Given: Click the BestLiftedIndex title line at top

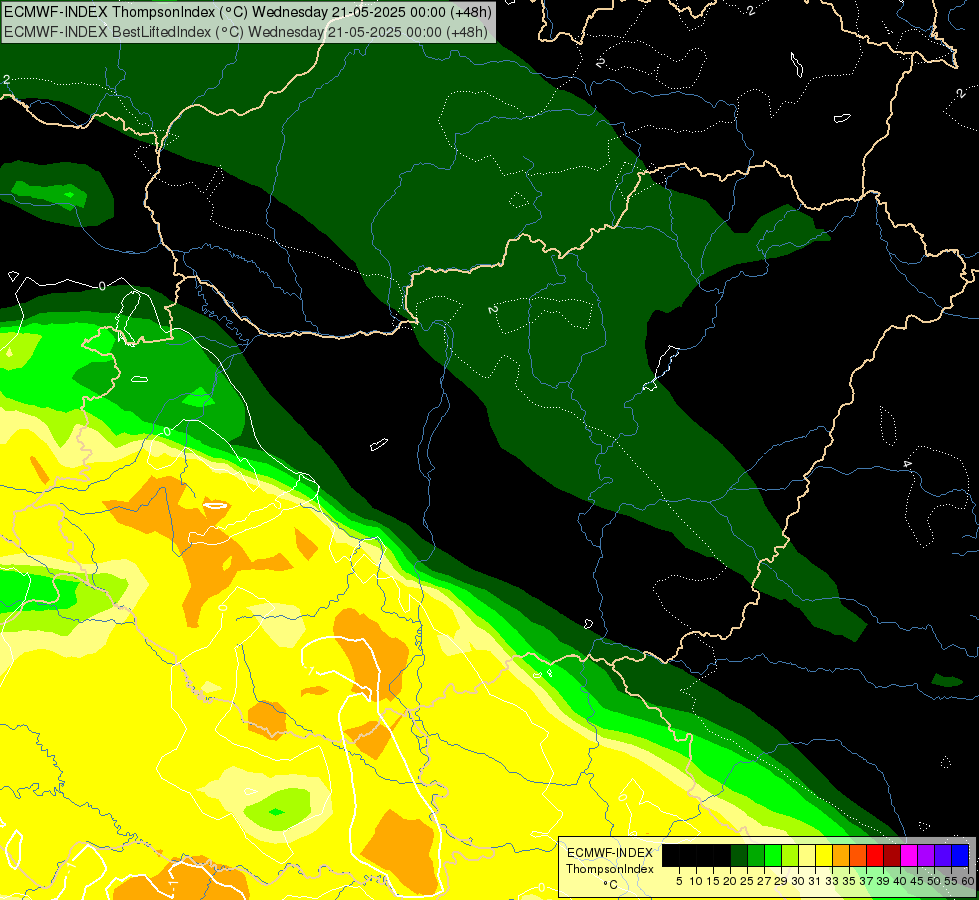Looking at the screenshot, I should pos(245,31).
